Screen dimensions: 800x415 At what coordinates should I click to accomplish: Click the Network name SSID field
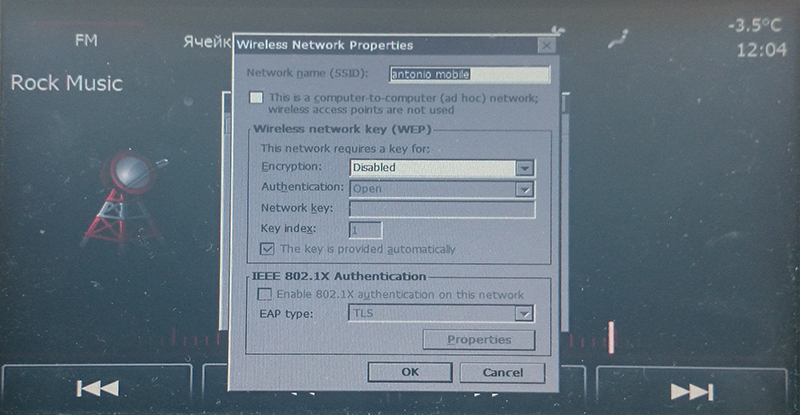[469, 75]
